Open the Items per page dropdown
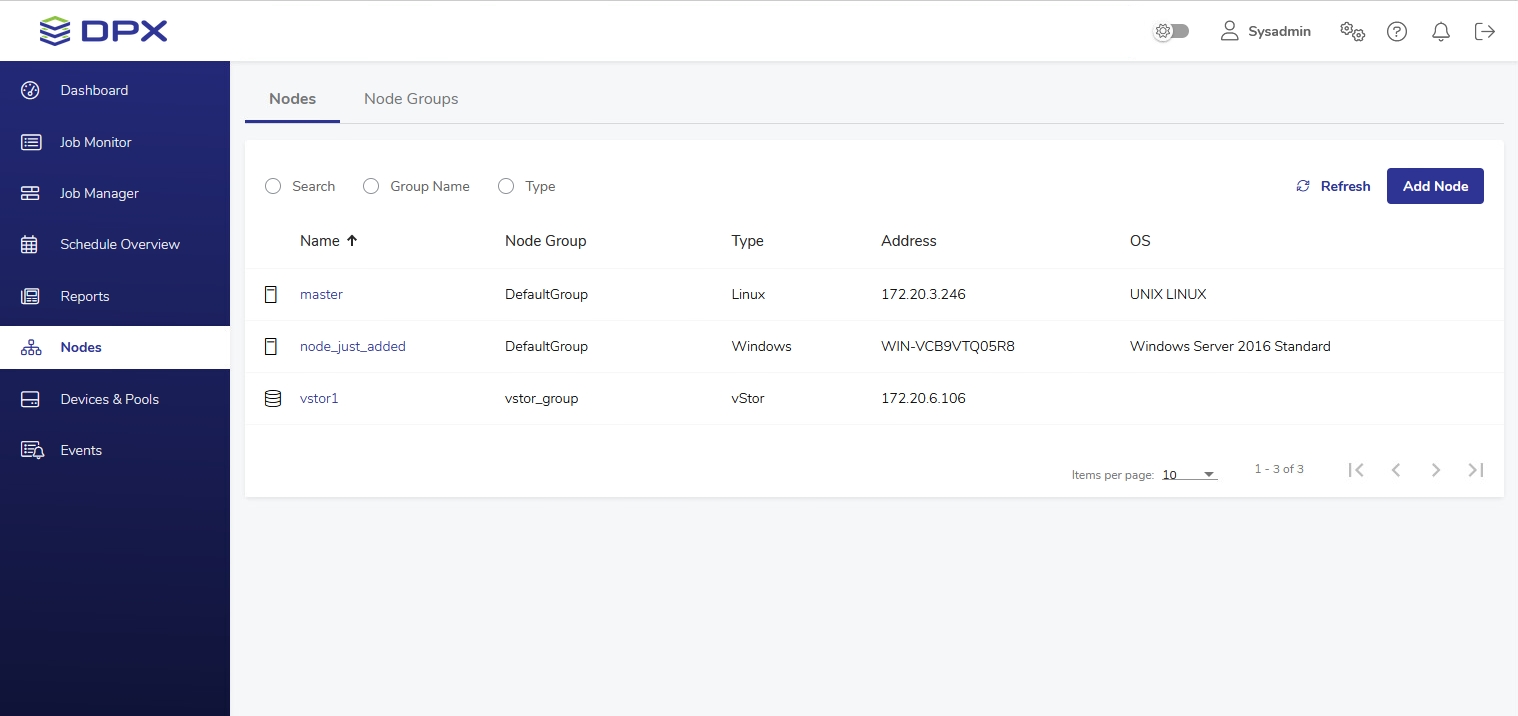 [x=1189, y=475]
